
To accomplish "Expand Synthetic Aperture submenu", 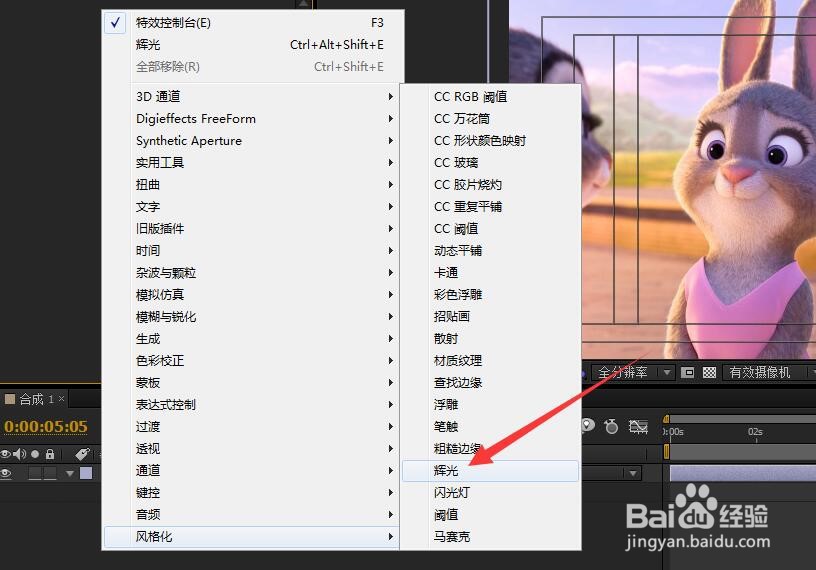I will click(x=252, y=141).
